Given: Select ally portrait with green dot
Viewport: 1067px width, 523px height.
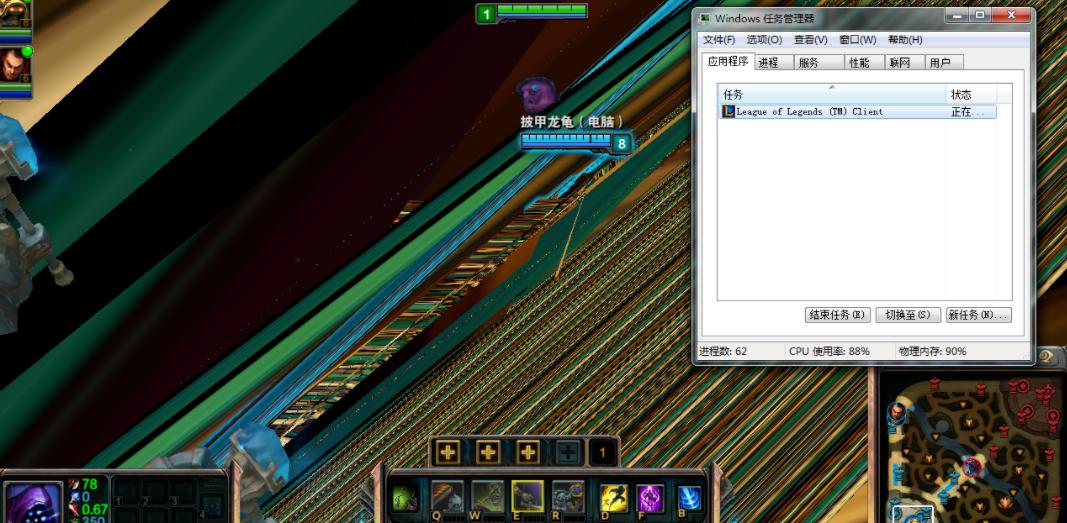Looking at the screenshot, I should [15, 66].
